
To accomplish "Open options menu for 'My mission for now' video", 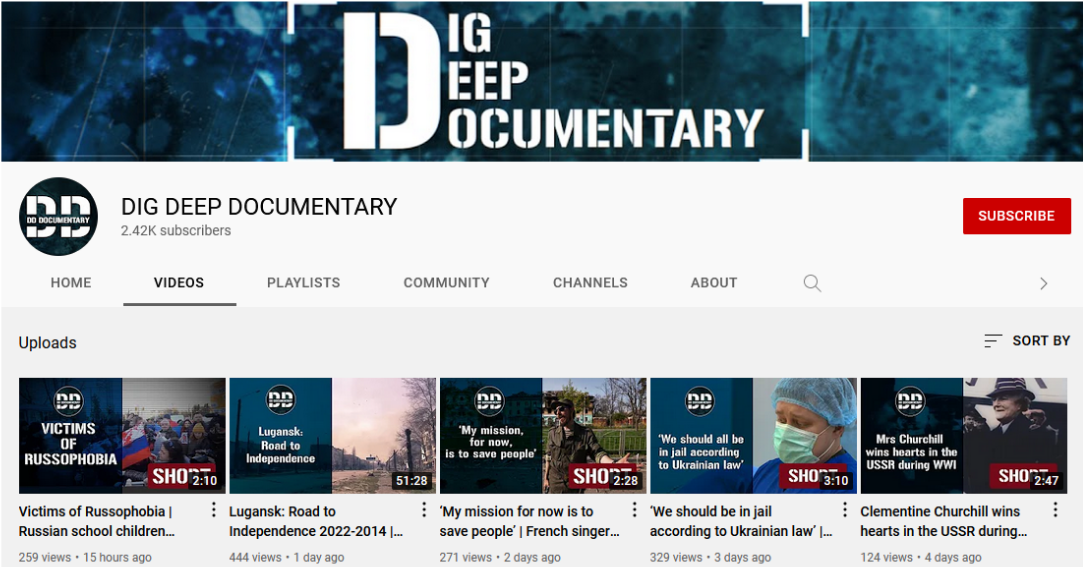I will tap(634, 510).
